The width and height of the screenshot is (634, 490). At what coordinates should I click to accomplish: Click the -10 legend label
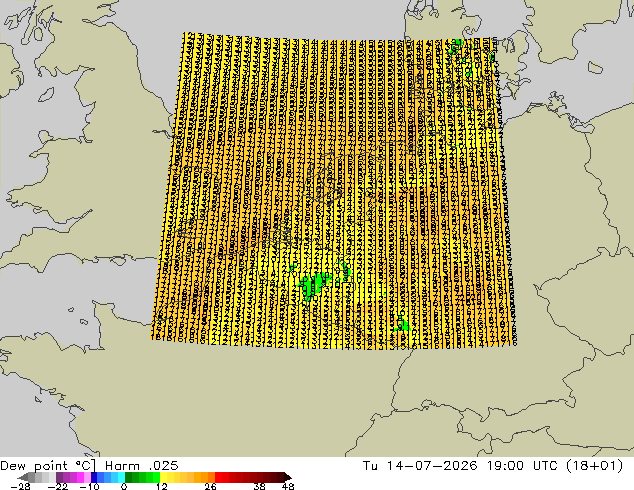click(x=89, y=486)
